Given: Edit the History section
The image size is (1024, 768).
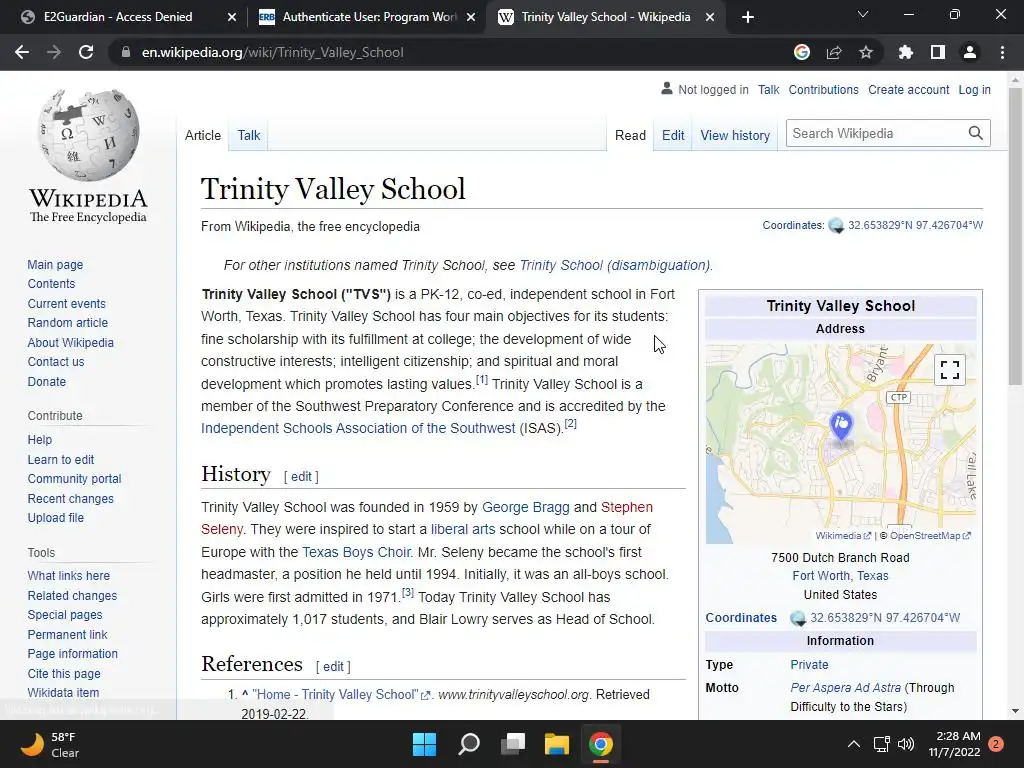Looking at the screenshot, I should (x=301, y=477).
